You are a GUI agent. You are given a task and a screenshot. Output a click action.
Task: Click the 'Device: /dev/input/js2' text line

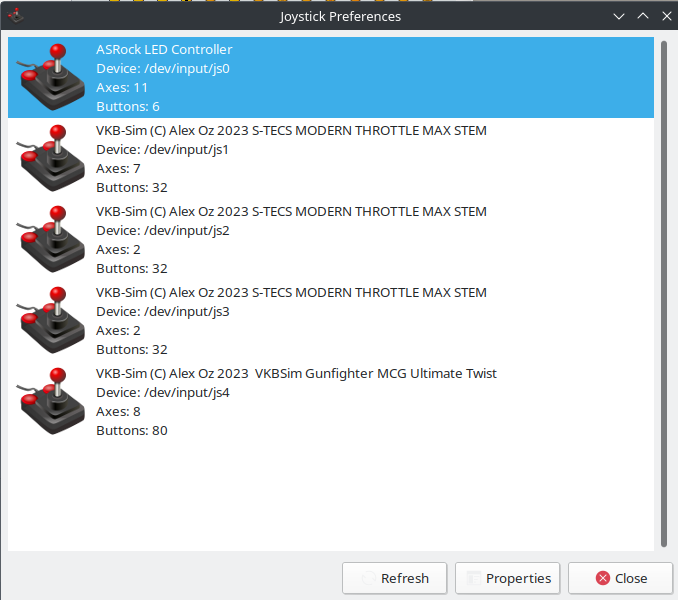pyautogui.click(x=162, y=230)
